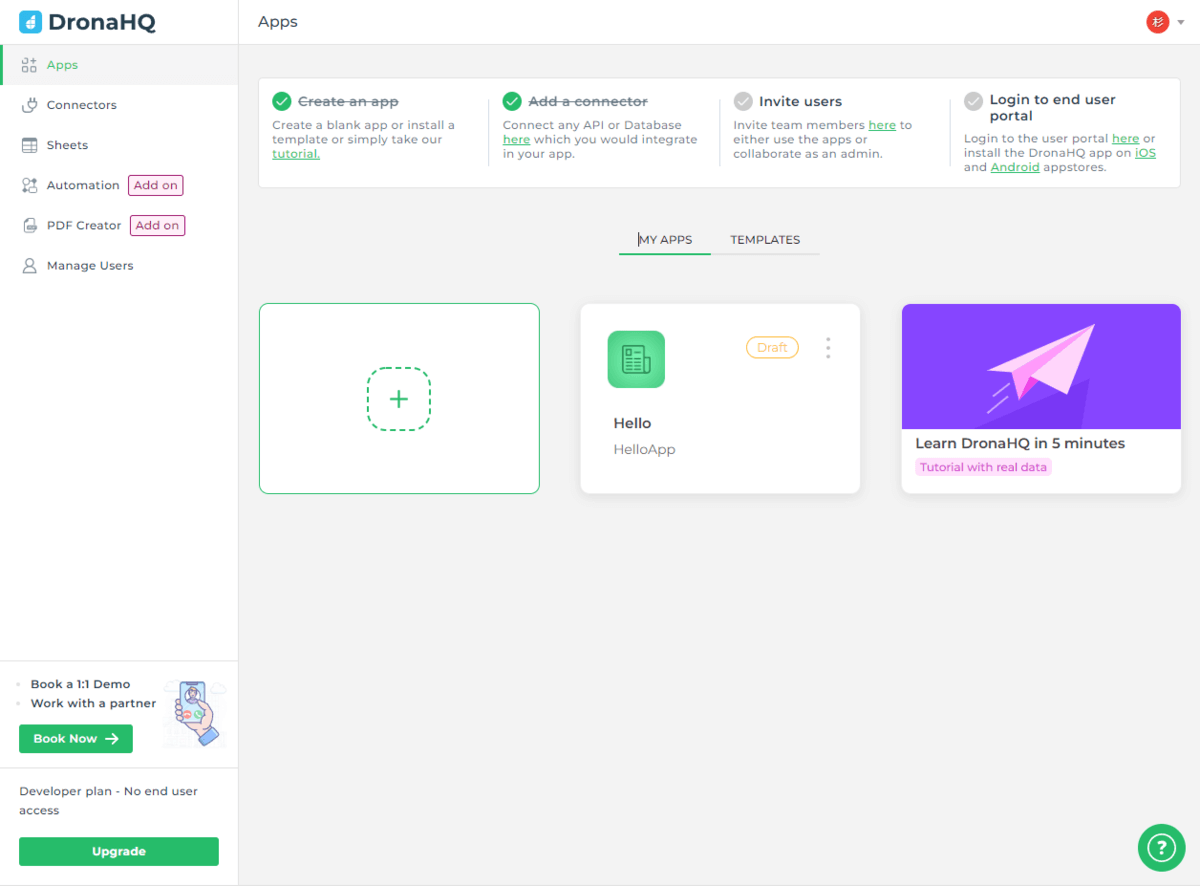Click 'here' link for user portal login
The width and height of the screenshot is (1200, 886).
(1126, 139)
